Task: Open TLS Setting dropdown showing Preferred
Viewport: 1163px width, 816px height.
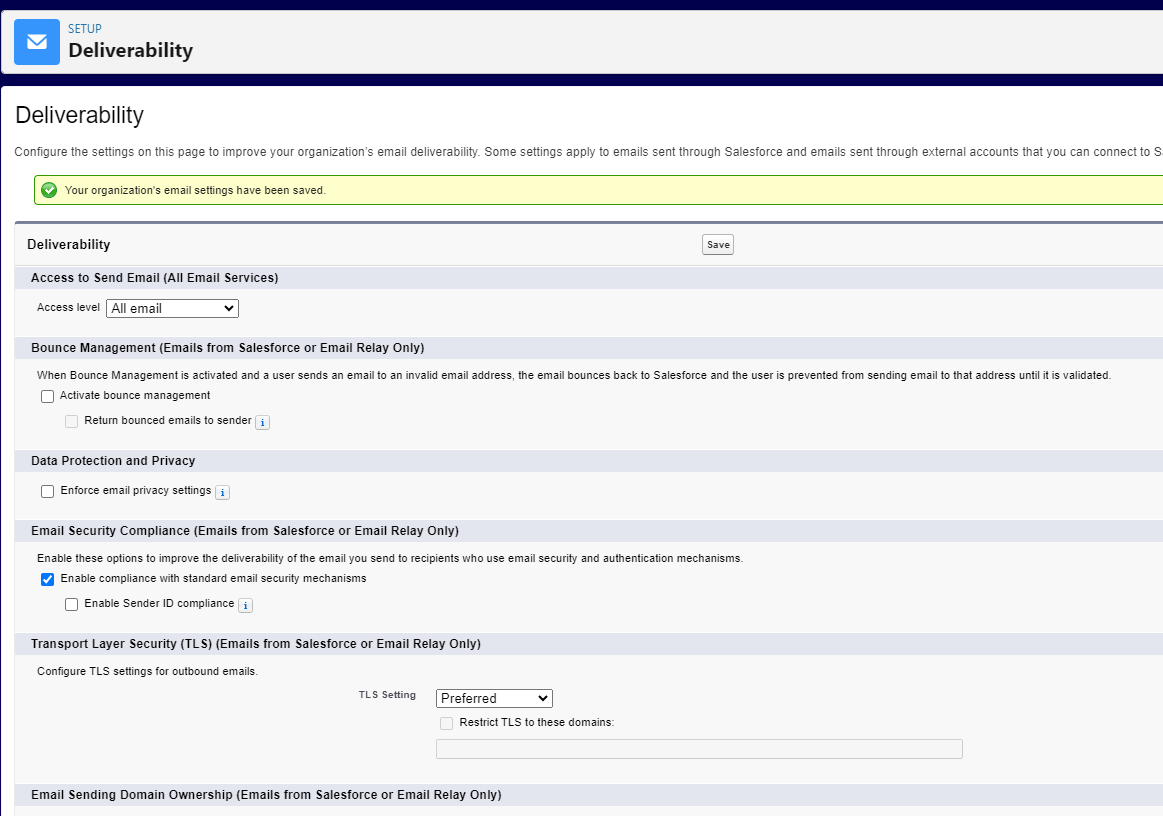Action: [x=494, y=698]
